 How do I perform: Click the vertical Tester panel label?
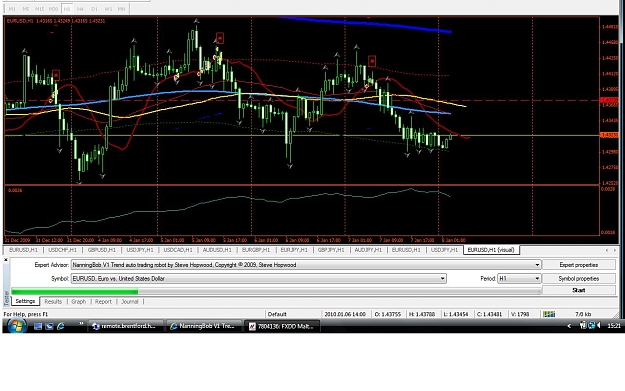(x=6, y=298)
